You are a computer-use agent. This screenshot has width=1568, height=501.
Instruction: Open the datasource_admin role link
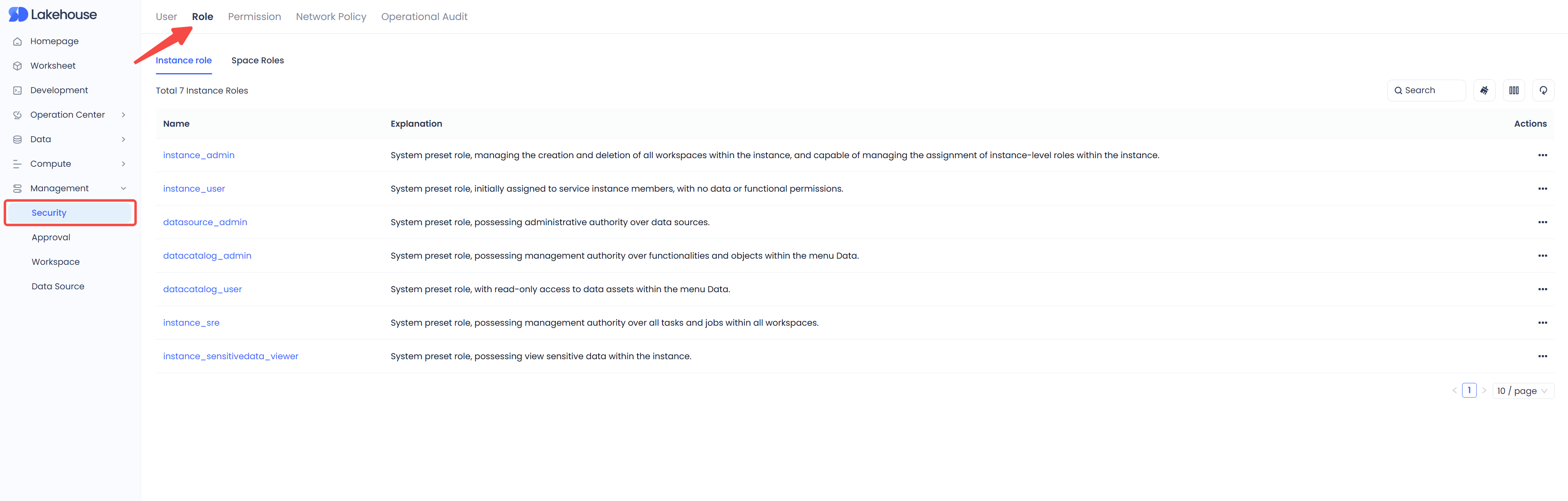tap(204, 223)
